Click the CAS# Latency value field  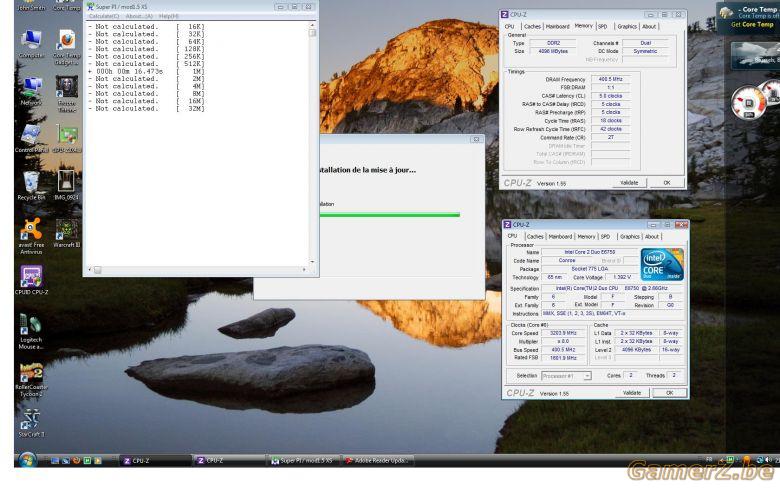[610, 96]
